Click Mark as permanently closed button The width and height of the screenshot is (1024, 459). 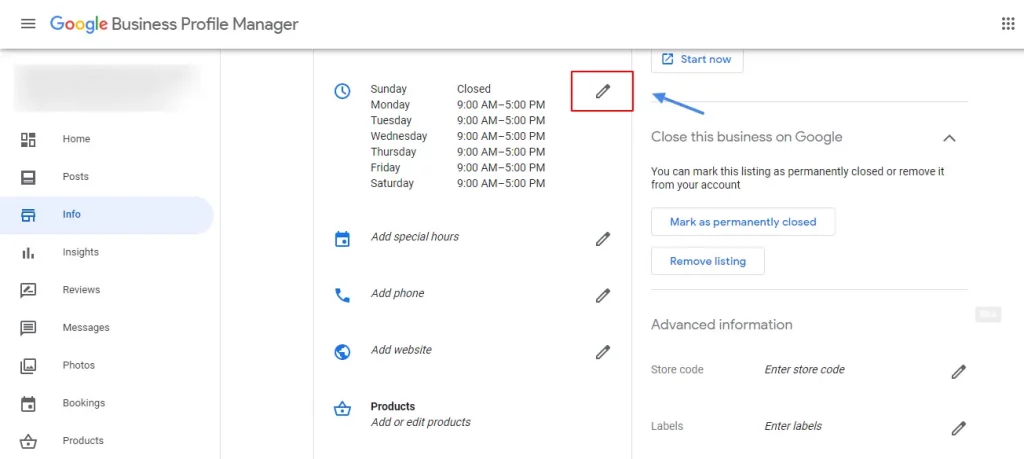point(742,222)
